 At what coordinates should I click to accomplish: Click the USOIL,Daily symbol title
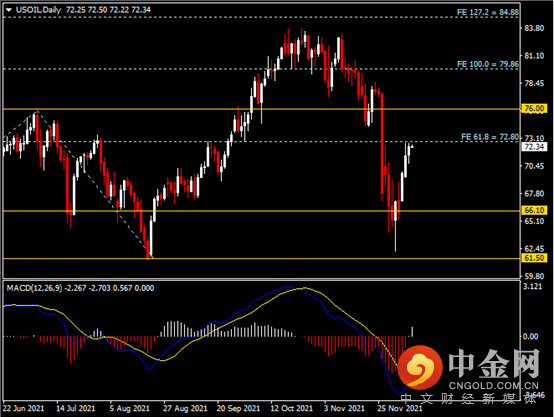pos(39,10)
